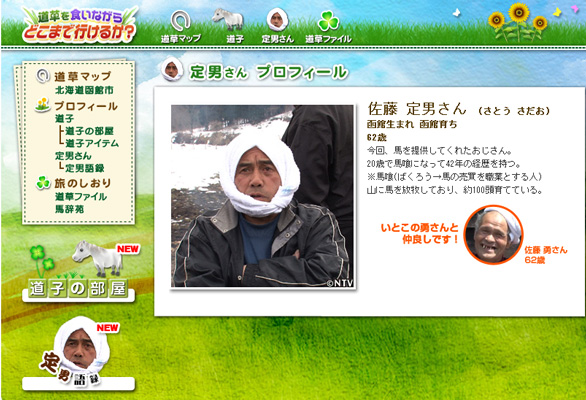
Task: Open the 北海道函館市 link in sidebar
Action: click(x=84, y=90)
